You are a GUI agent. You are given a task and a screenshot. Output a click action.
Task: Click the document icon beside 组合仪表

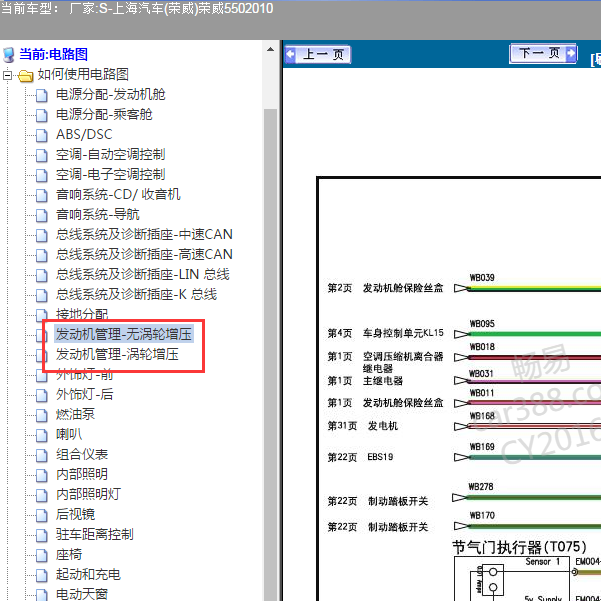point(41,455)
